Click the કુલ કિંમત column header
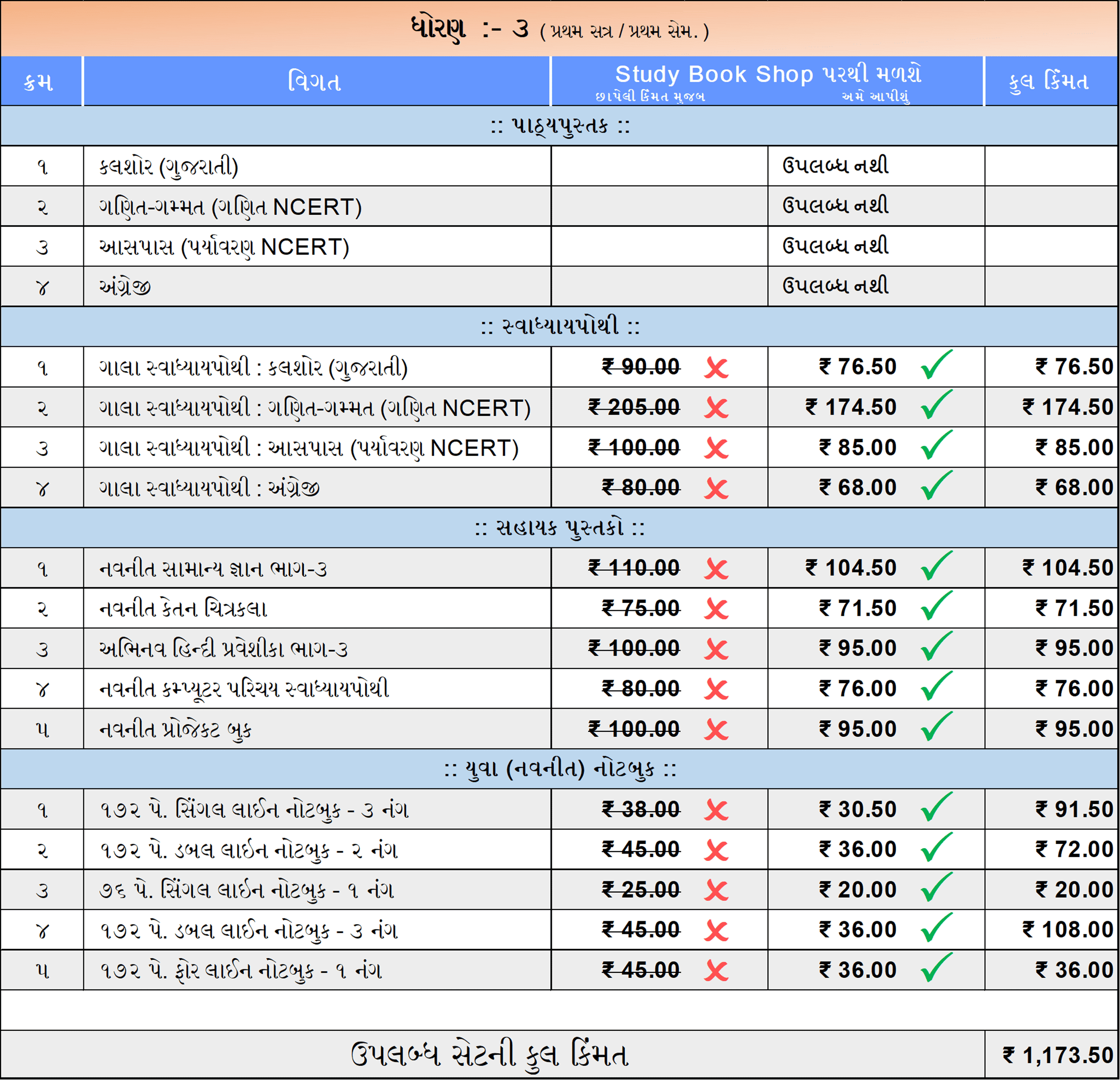This screenshot has height=1080, width=1120. tap(1049, 82)
